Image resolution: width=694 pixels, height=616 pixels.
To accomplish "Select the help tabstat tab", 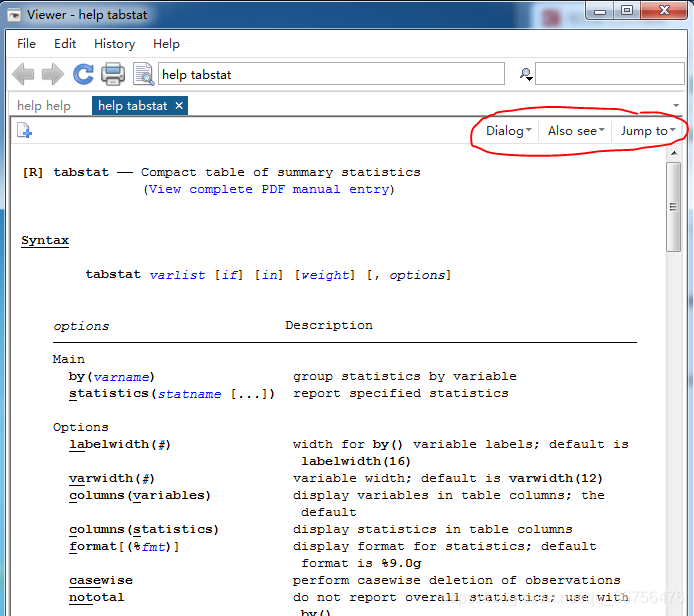I will click(x=132, y=106).
